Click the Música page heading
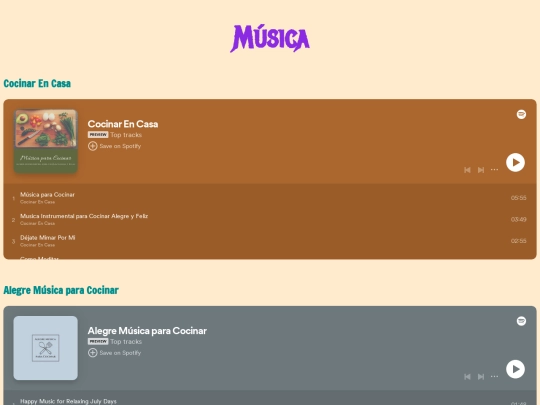 [270, 38]
